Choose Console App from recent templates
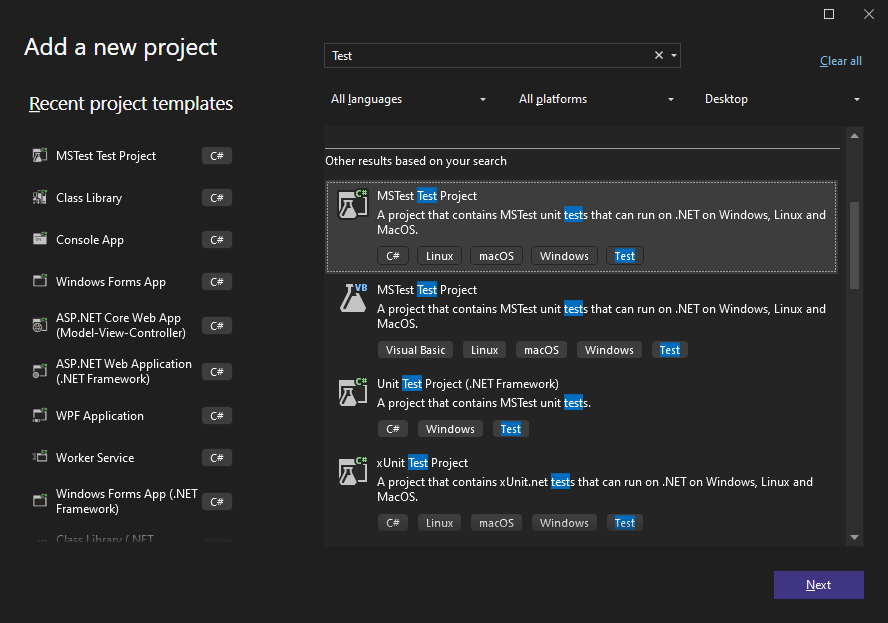 coord(89,240)
